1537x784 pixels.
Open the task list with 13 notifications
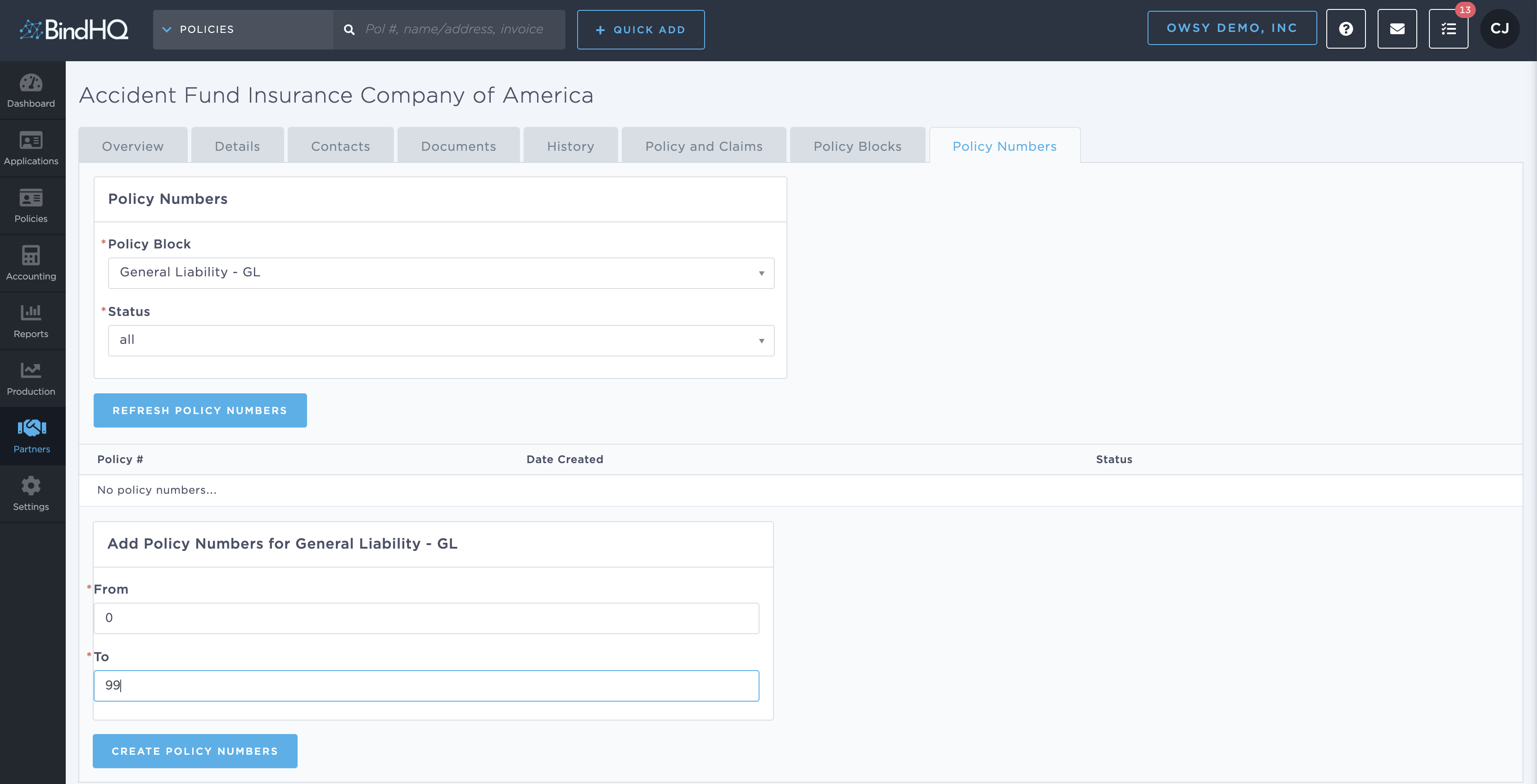tap(1448, 29)
